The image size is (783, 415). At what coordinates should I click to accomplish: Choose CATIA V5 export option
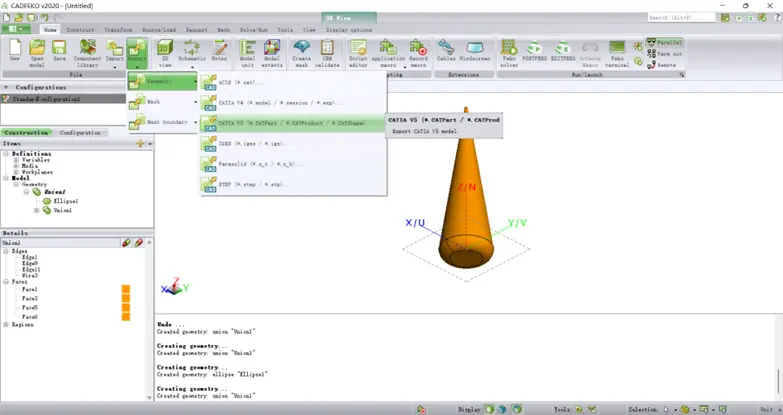tap(293, 123)
